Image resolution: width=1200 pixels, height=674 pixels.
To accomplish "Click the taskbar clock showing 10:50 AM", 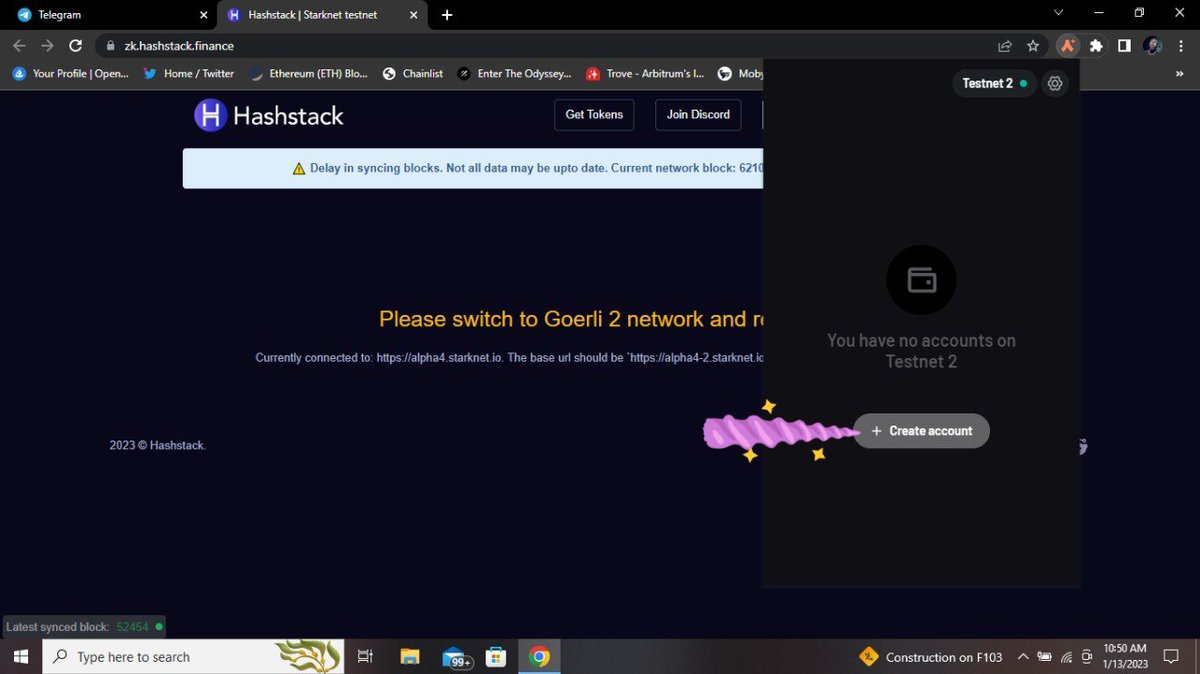I will tap(1127, 656).
